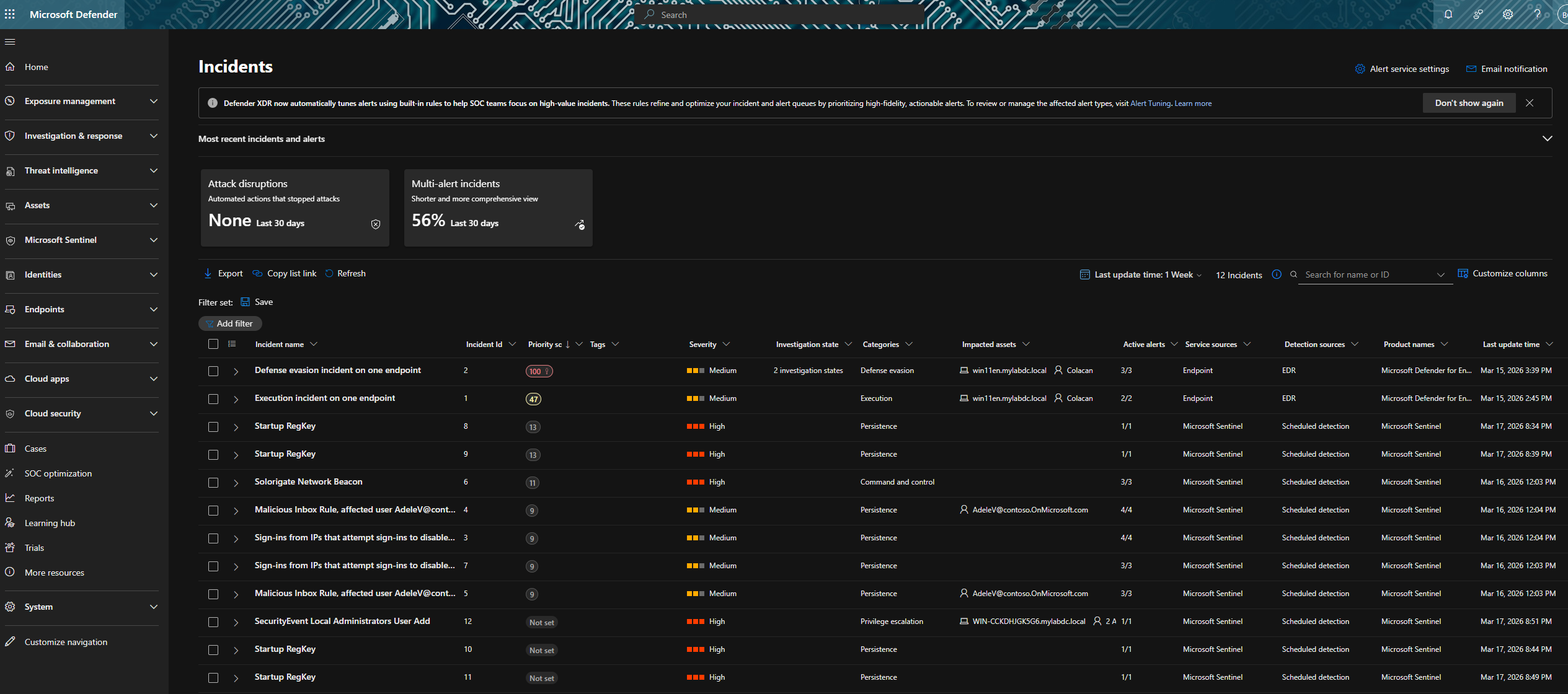
Task: Click the Refresh icon in toolbar
Action: pyautogui.click(x=329, y=273)
